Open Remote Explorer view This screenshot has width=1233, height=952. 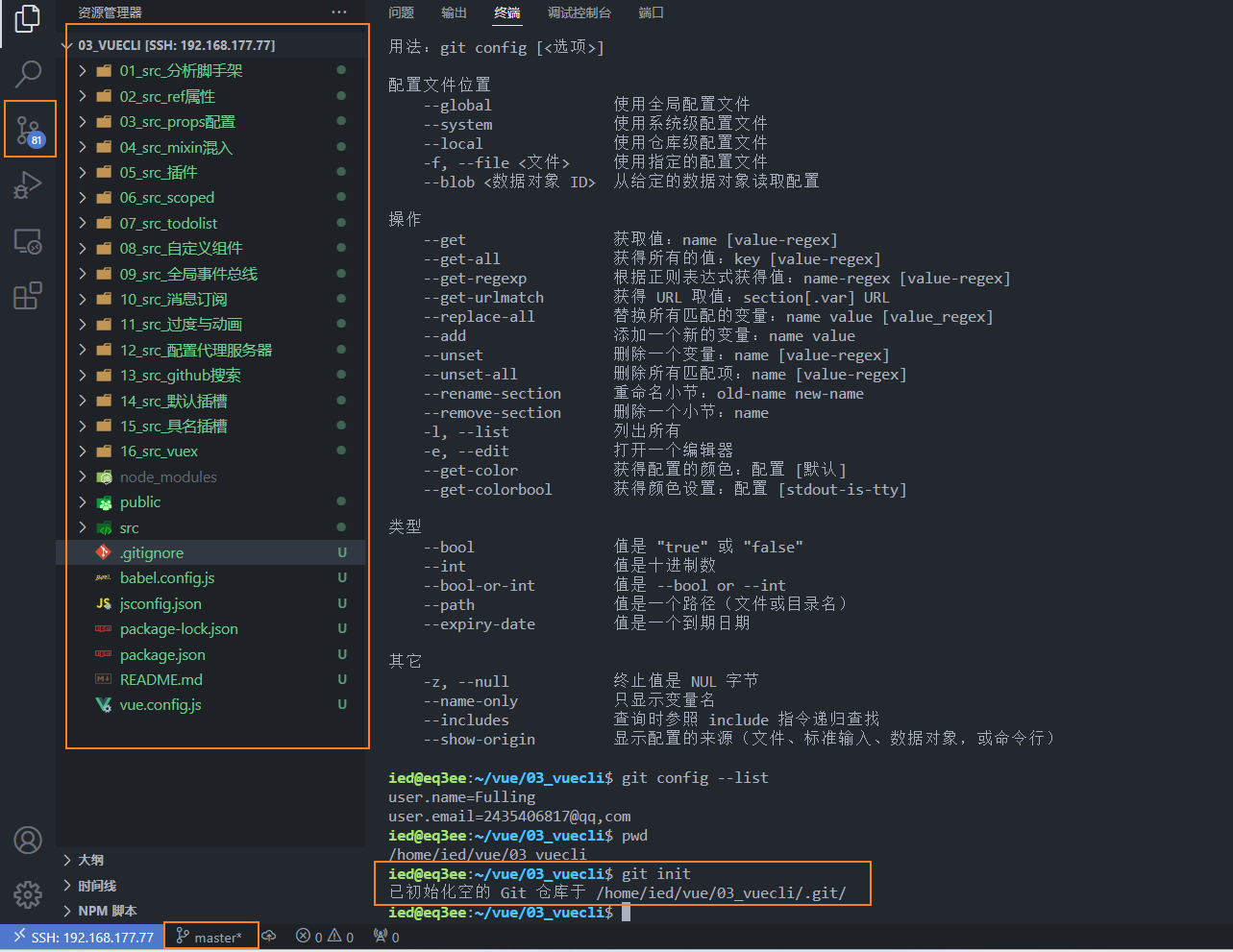[28, 240]
